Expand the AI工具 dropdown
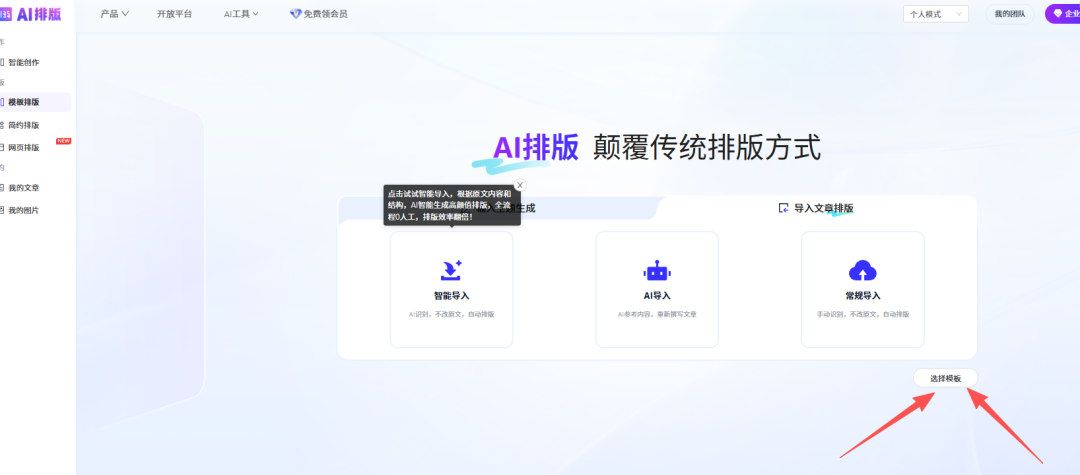 (x=241, y=14)
